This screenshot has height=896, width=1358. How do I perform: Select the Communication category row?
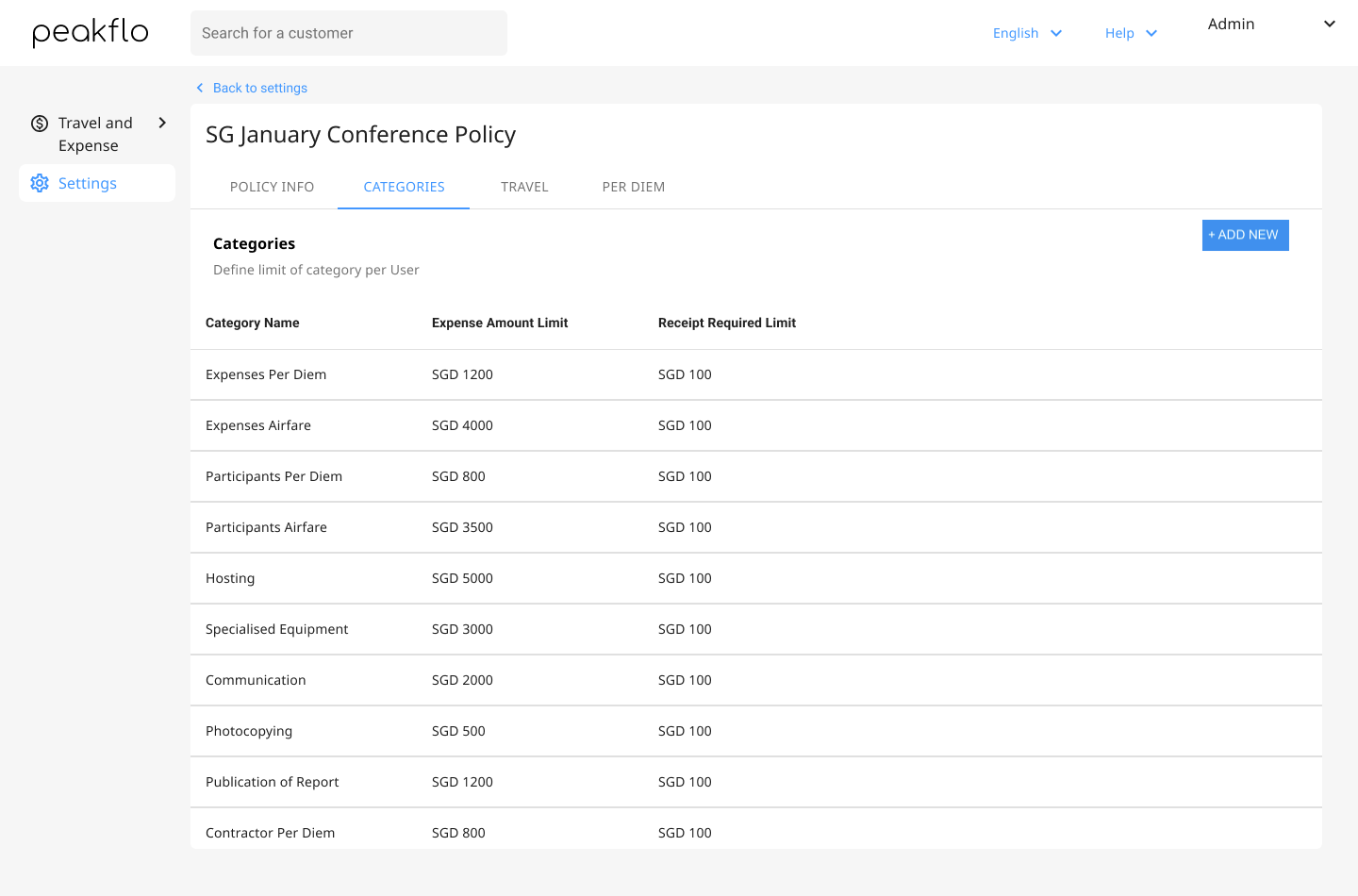756,680
